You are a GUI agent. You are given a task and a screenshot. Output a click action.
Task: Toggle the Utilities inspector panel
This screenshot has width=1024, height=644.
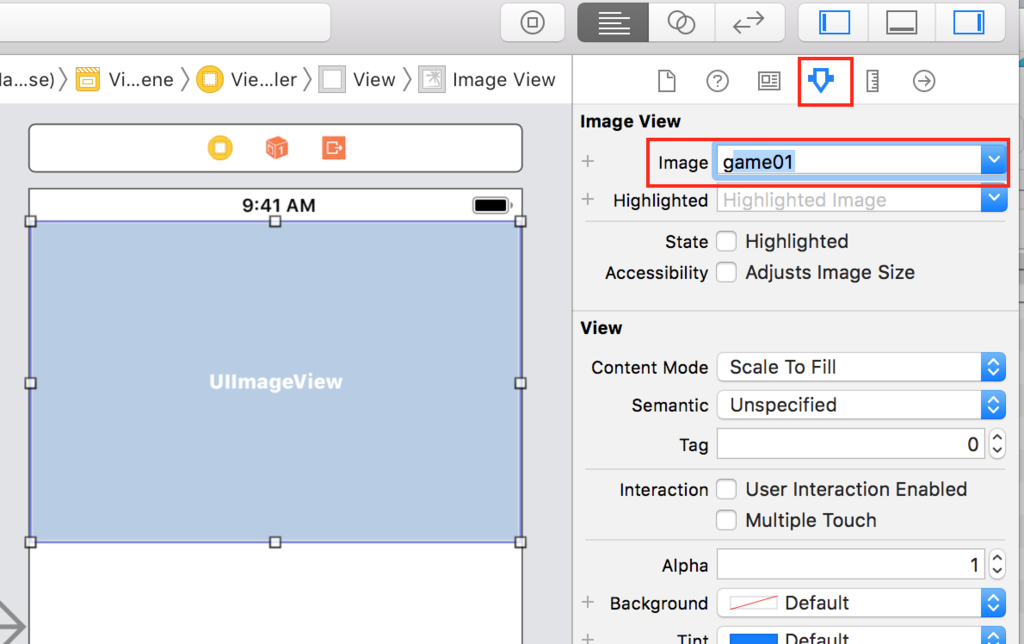click(x=968, y=23)
